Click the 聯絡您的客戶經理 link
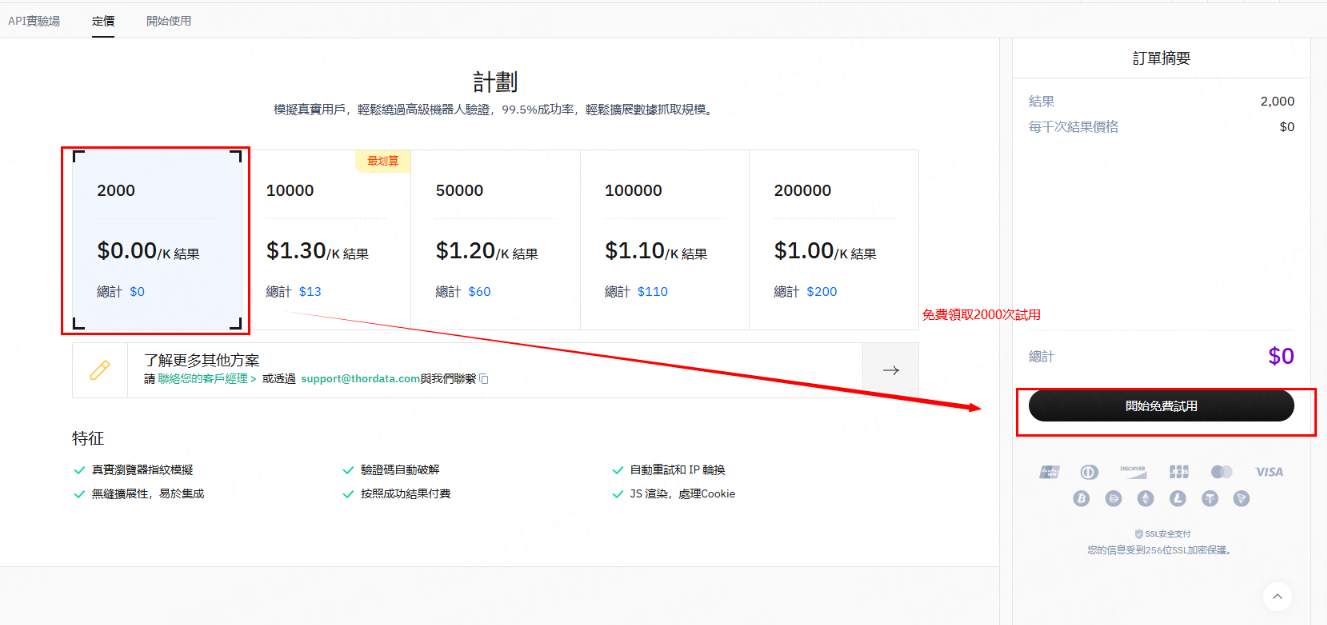This screenshot has width=1327, height=625. coord(206,379)
